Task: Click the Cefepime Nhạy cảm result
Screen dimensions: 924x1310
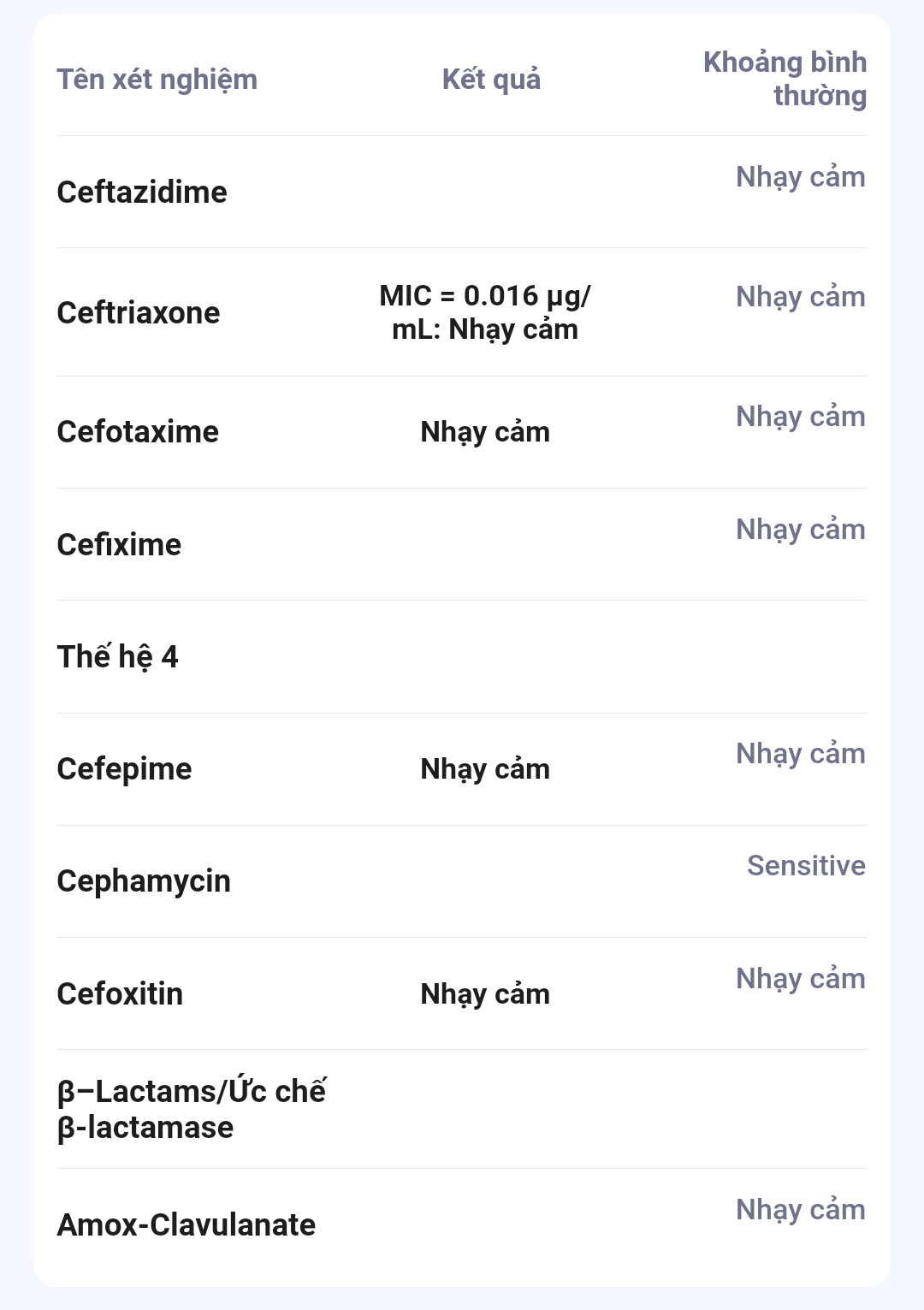Action: click(485, 769)
